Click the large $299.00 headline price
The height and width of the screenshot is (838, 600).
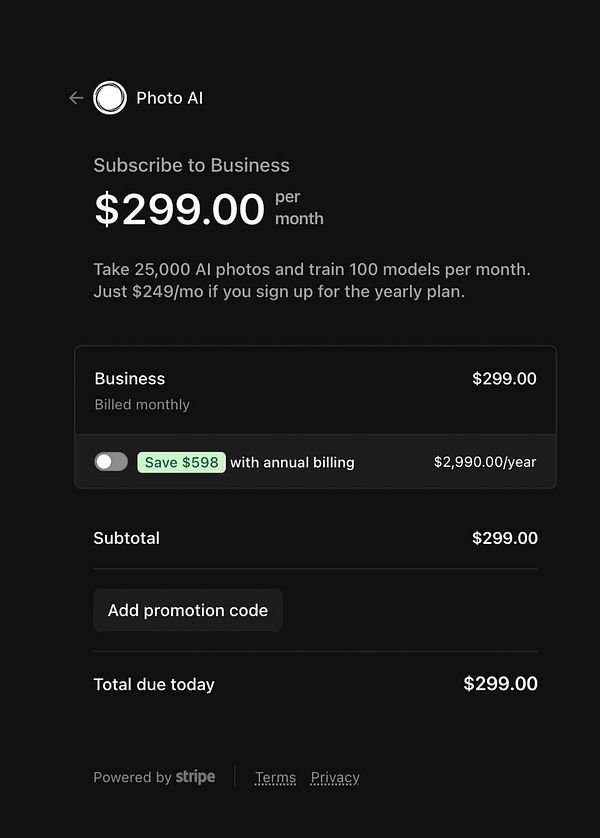180,209
